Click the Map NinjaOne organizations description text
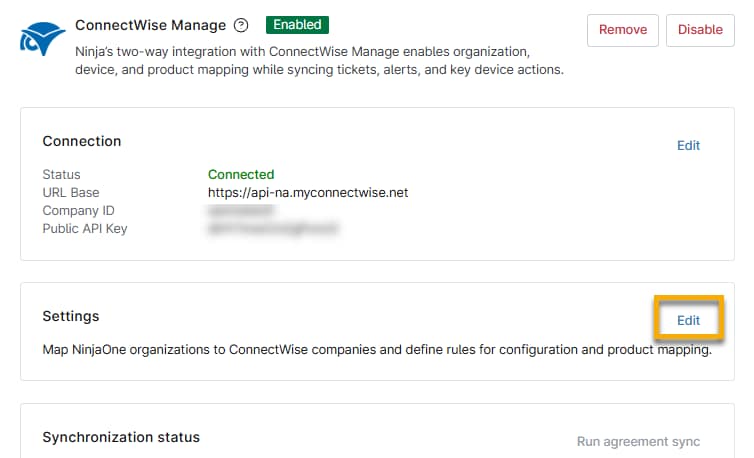The height and width of the screenshot is (458, 754). coord(377,349)
